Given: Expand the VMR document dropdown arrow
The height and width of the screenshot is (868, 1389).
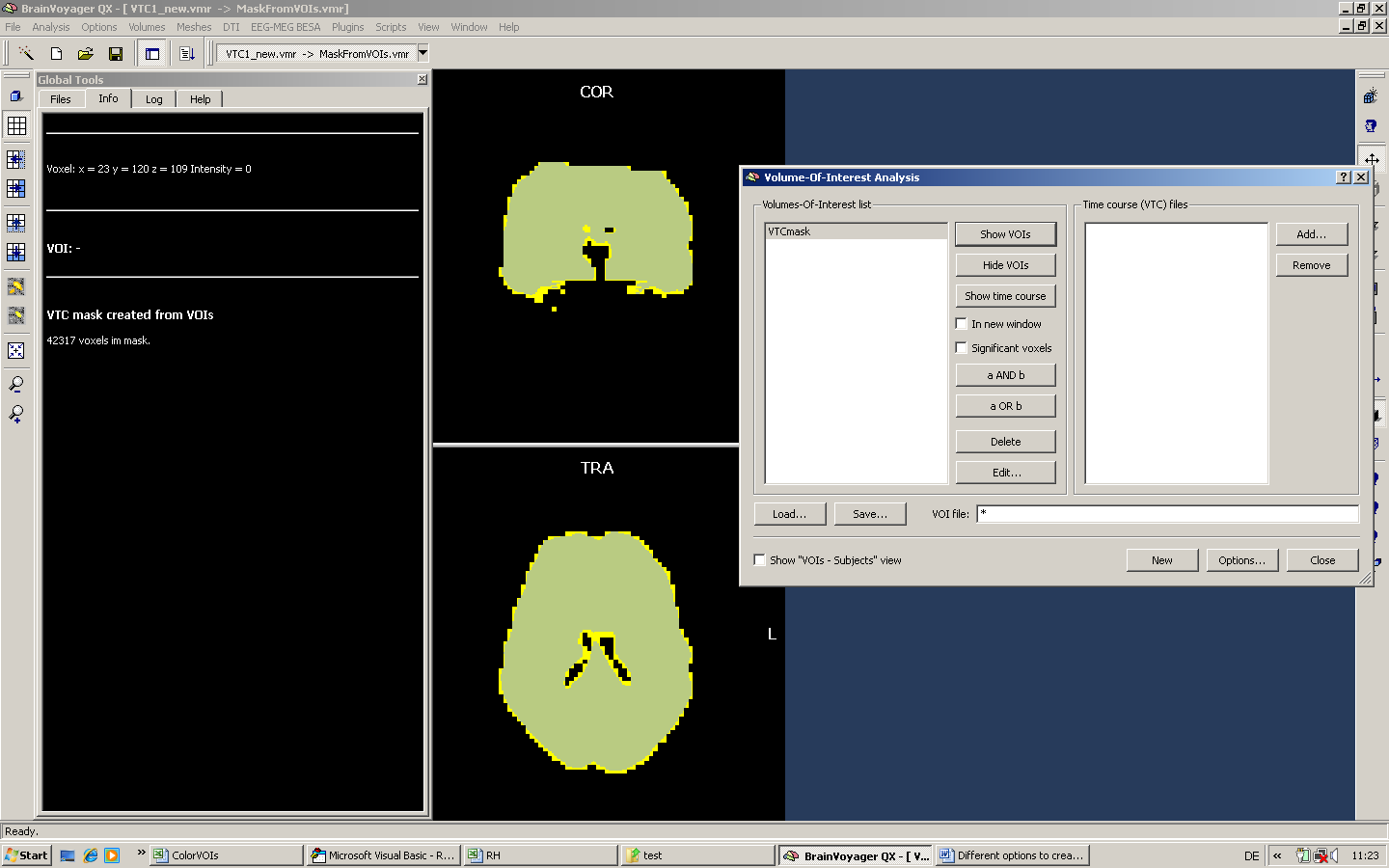Looking at the screenshot, I should tap(422, 54).
